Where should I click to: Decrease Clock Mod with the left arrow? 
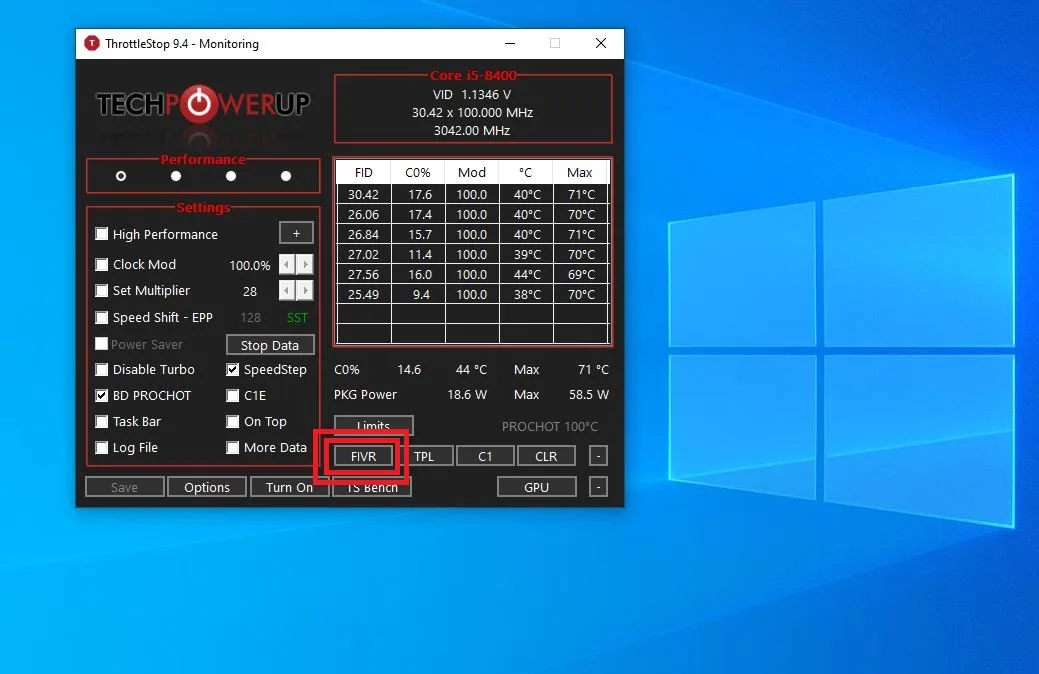[287, 264]
